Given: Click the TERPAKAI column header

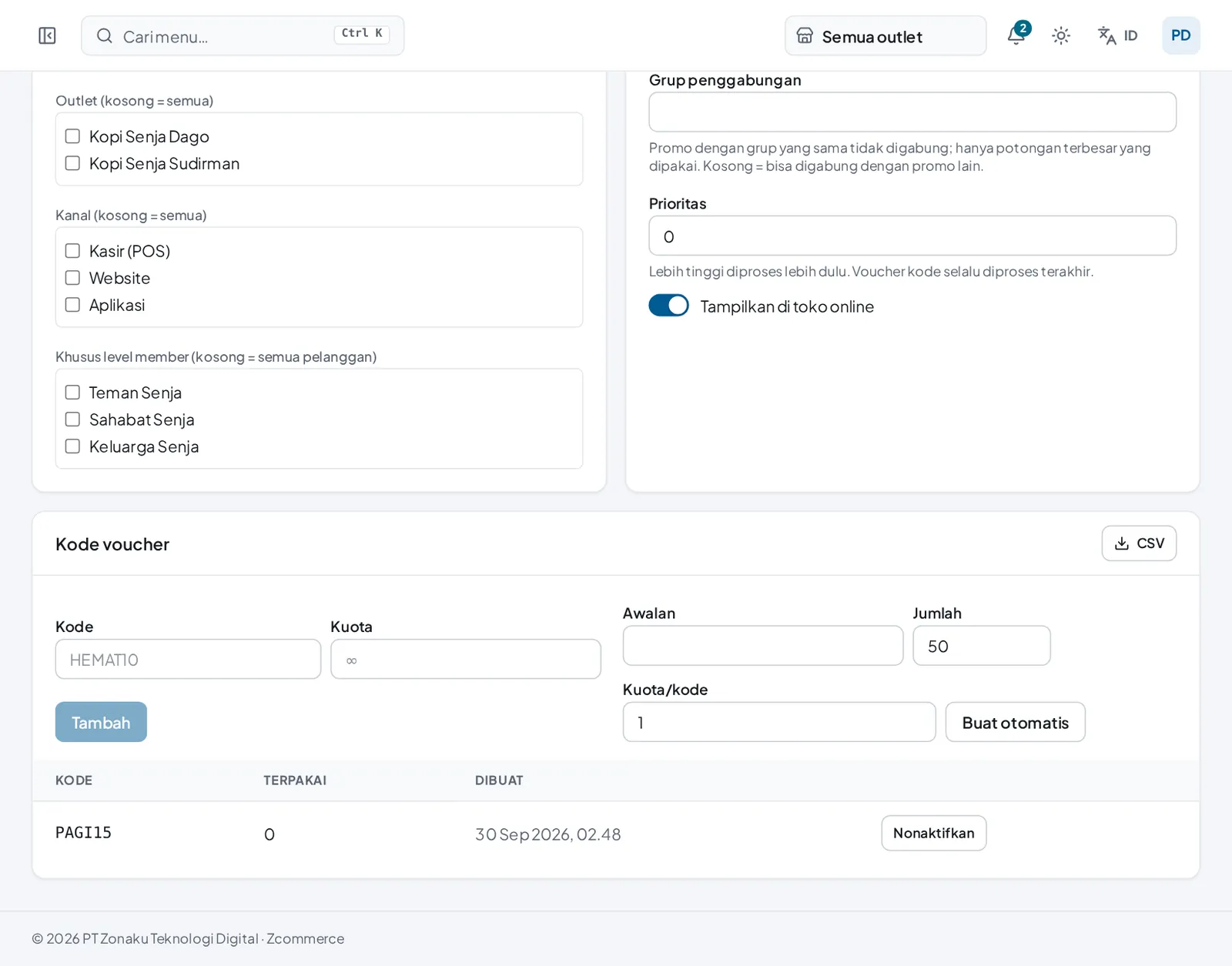Looking at the screenshot, I should click(295, 780).
